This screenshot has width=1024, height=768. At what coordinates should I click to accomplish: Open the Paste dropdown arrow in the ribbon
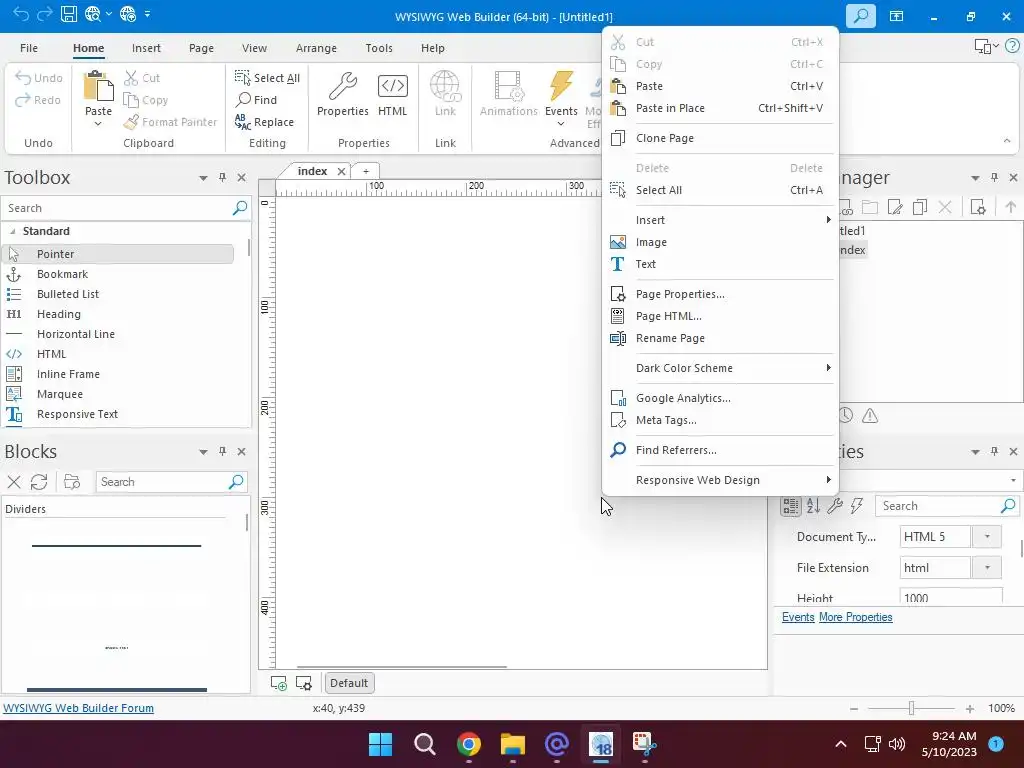click(98, 123)
